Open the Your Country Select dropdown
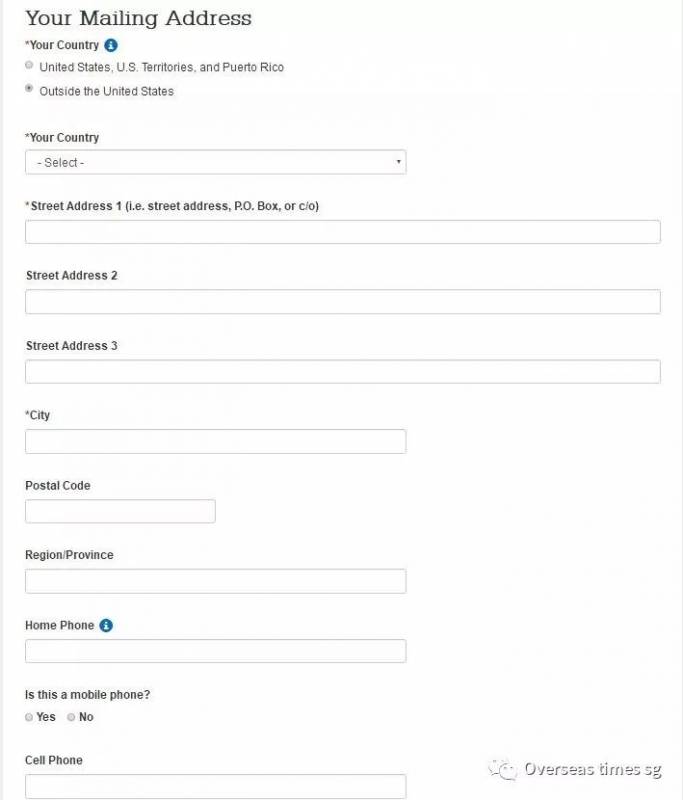This screenshot has height=800, width=683. (215, 162)
